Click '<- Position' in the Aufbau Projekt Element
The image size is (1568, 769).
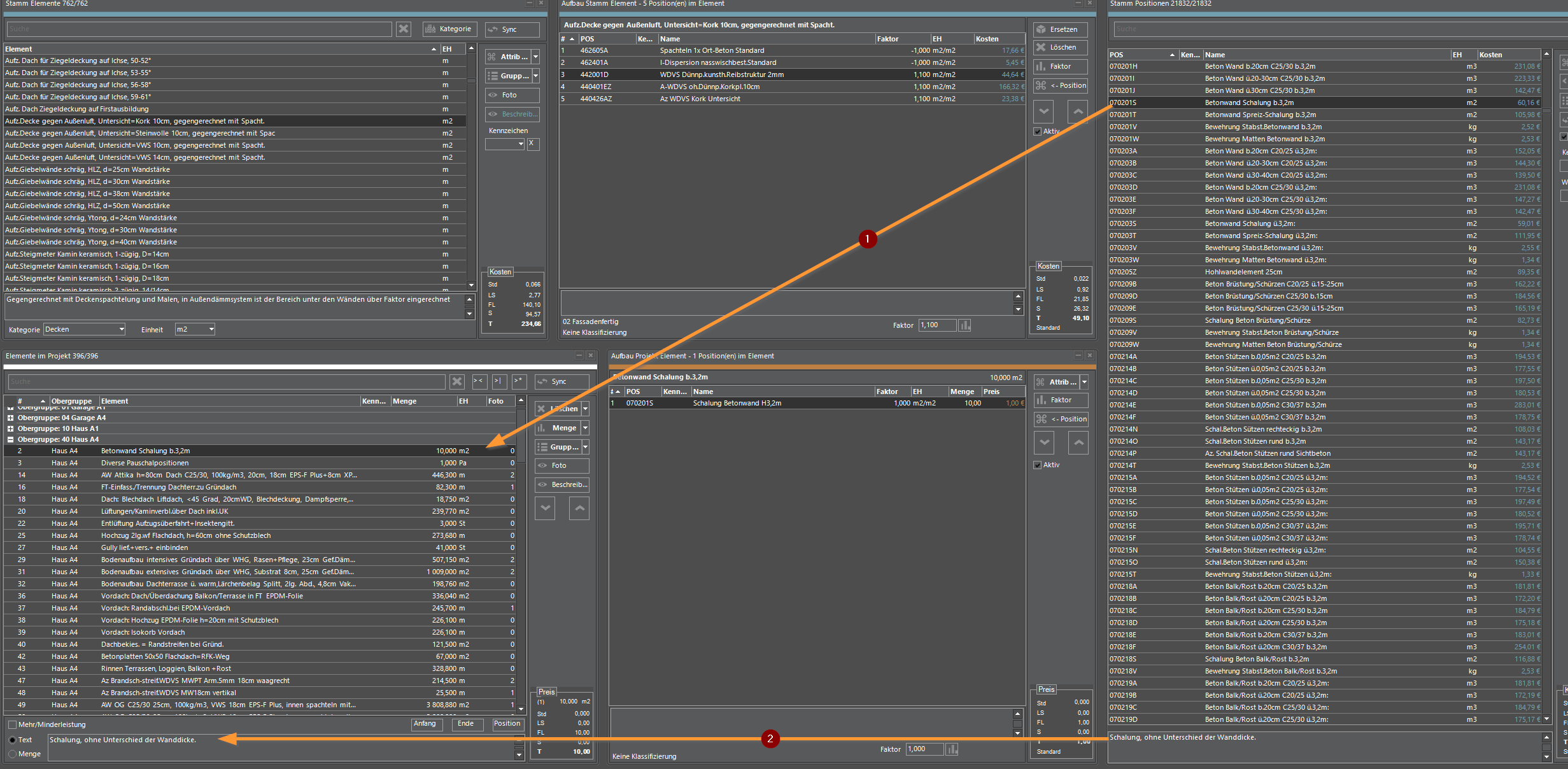pos(1061,419)
